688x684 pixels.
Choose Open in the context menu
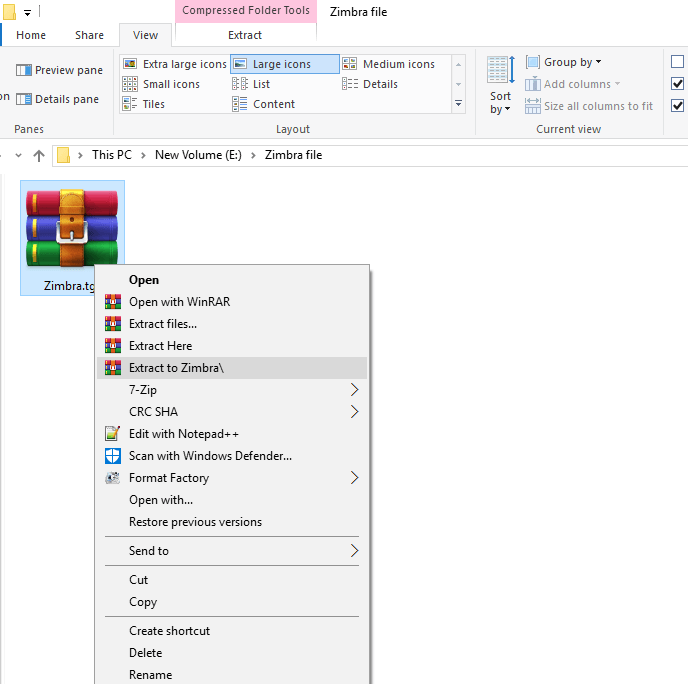coord(232,280)
